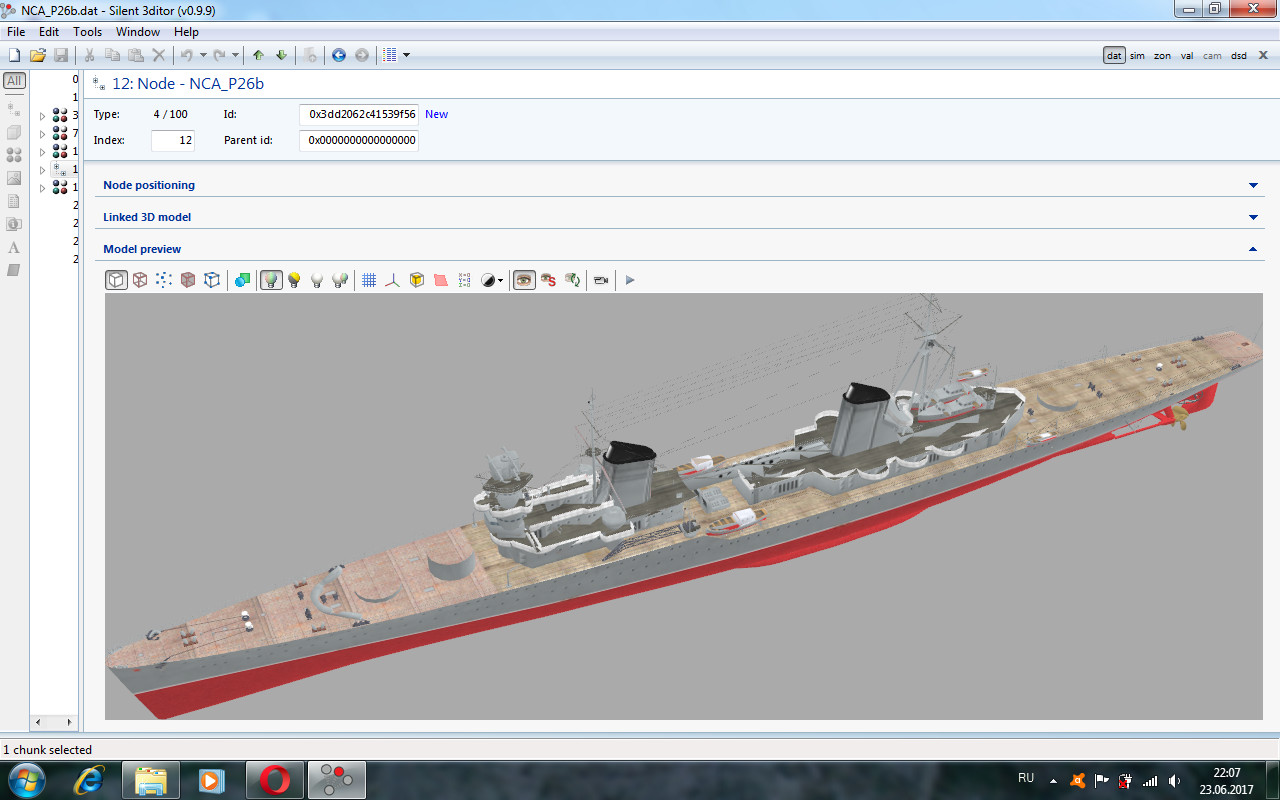Click the green move-up arrow icon
Viewport: 1280px width, 800px height.
pos(258,55)
